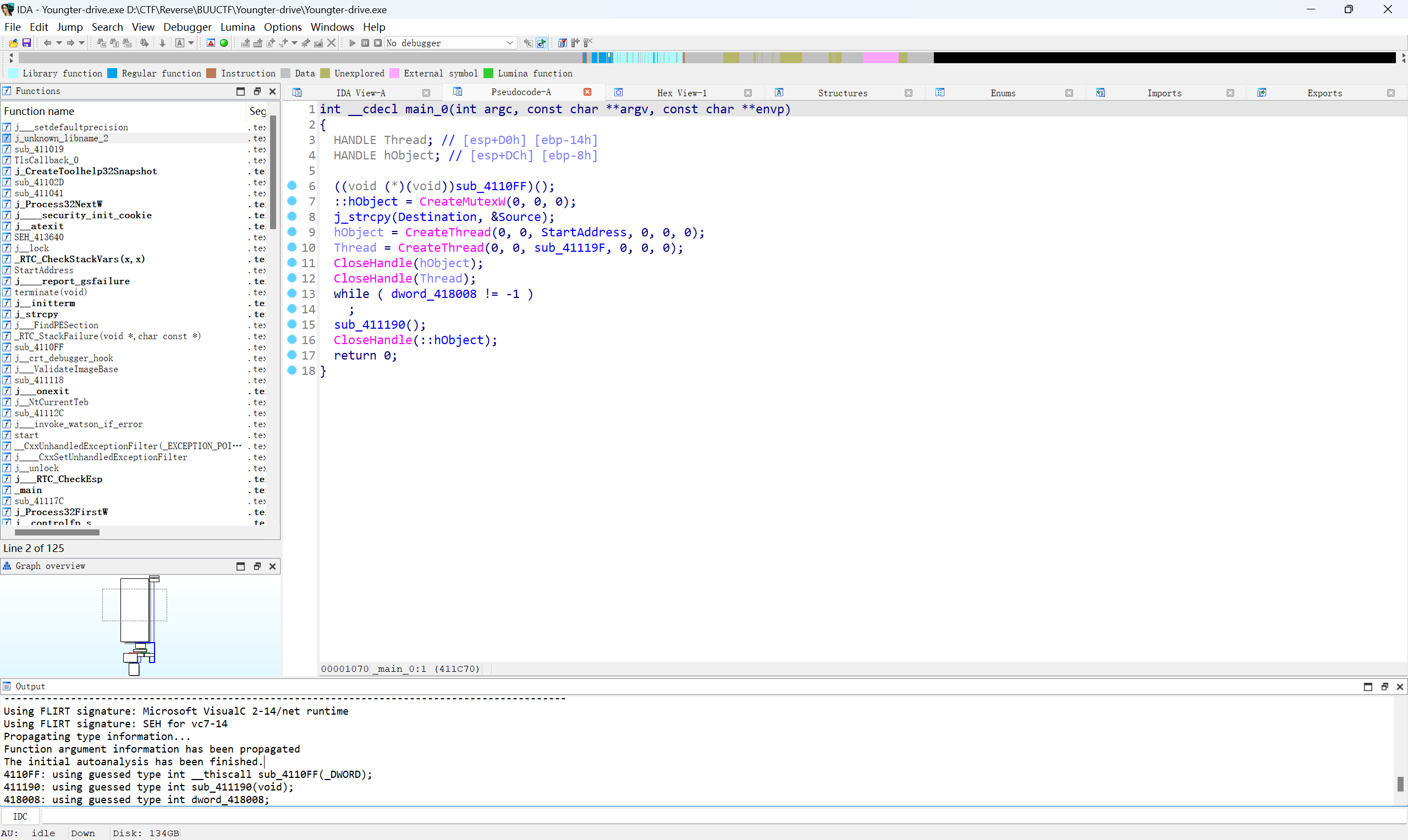Viewport: 1408px width, 840px height.
Task: Click sub_411190 call on line 15
Action: pyautogui.click(x=369, y=325)
